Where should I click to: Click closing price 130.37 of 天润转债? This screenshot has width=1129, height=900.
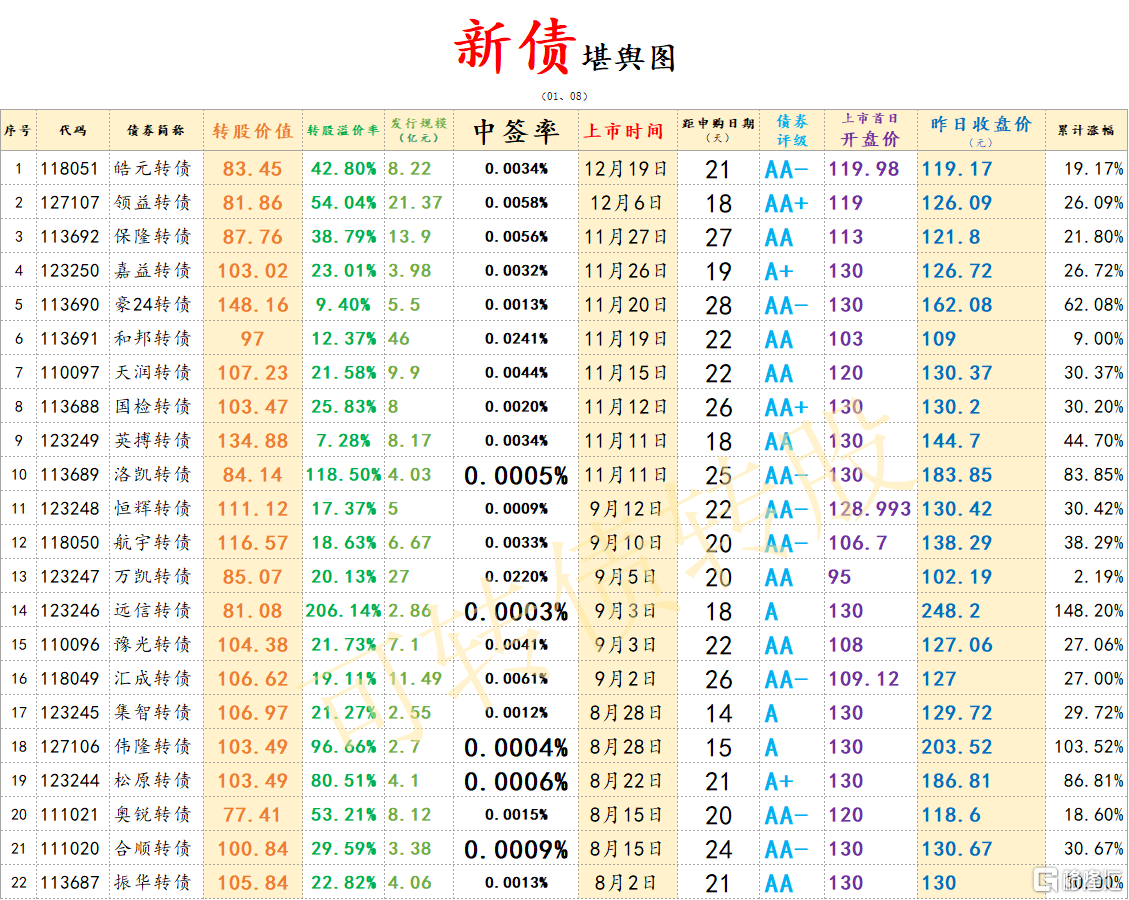click(x=957, y=373)
